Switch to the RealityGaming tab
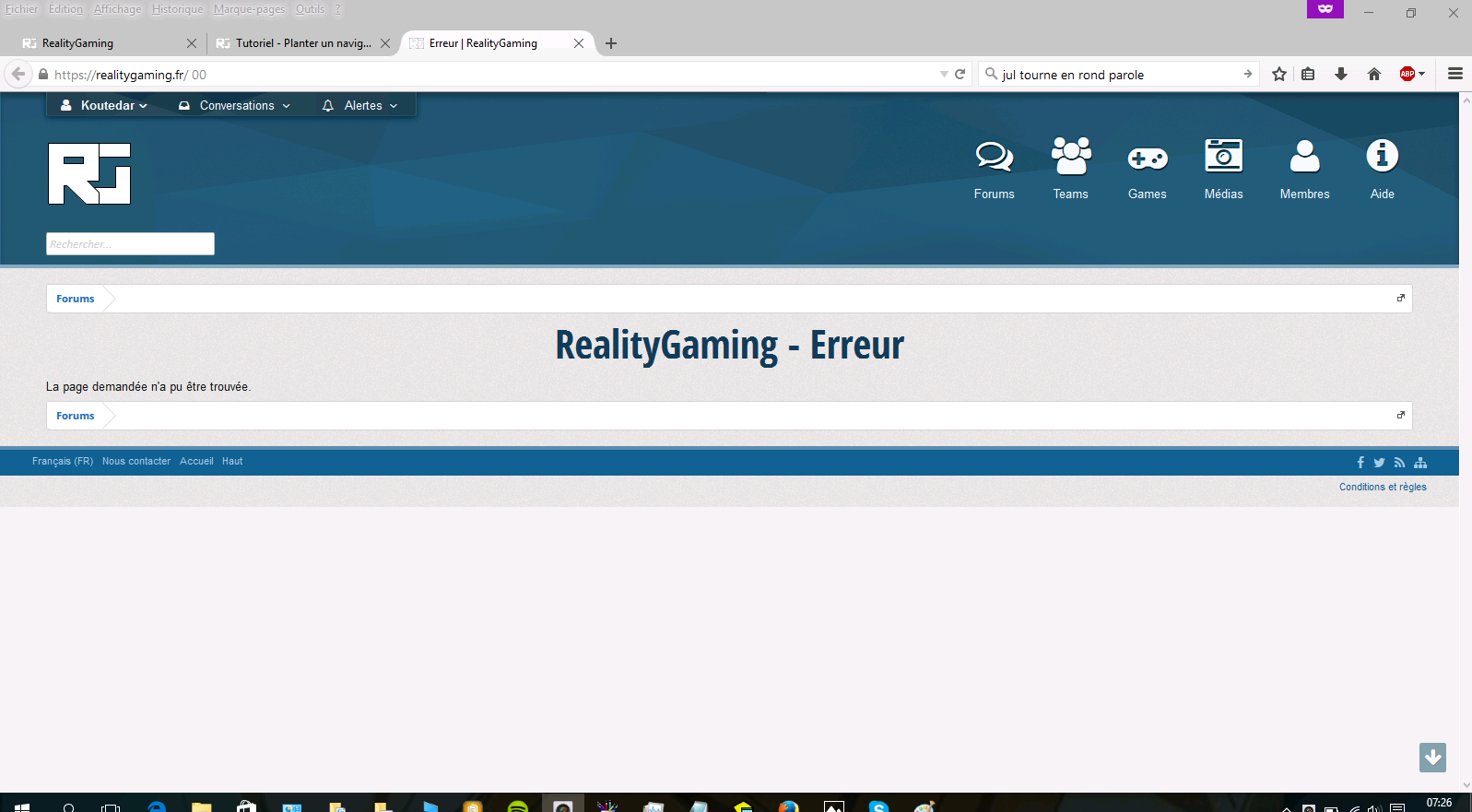 tap(109, 42)
